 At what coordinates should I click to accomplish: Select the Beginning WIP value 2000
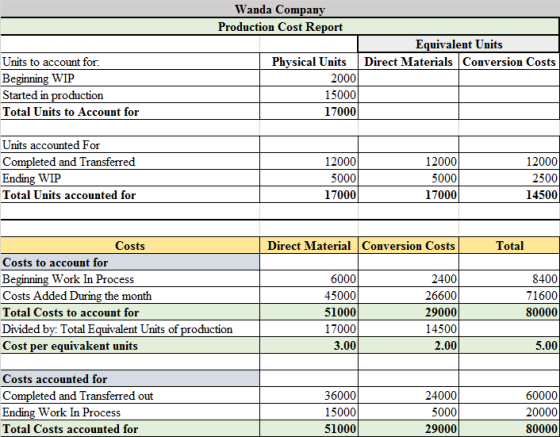pyautogui.click(x=343, y=78)
